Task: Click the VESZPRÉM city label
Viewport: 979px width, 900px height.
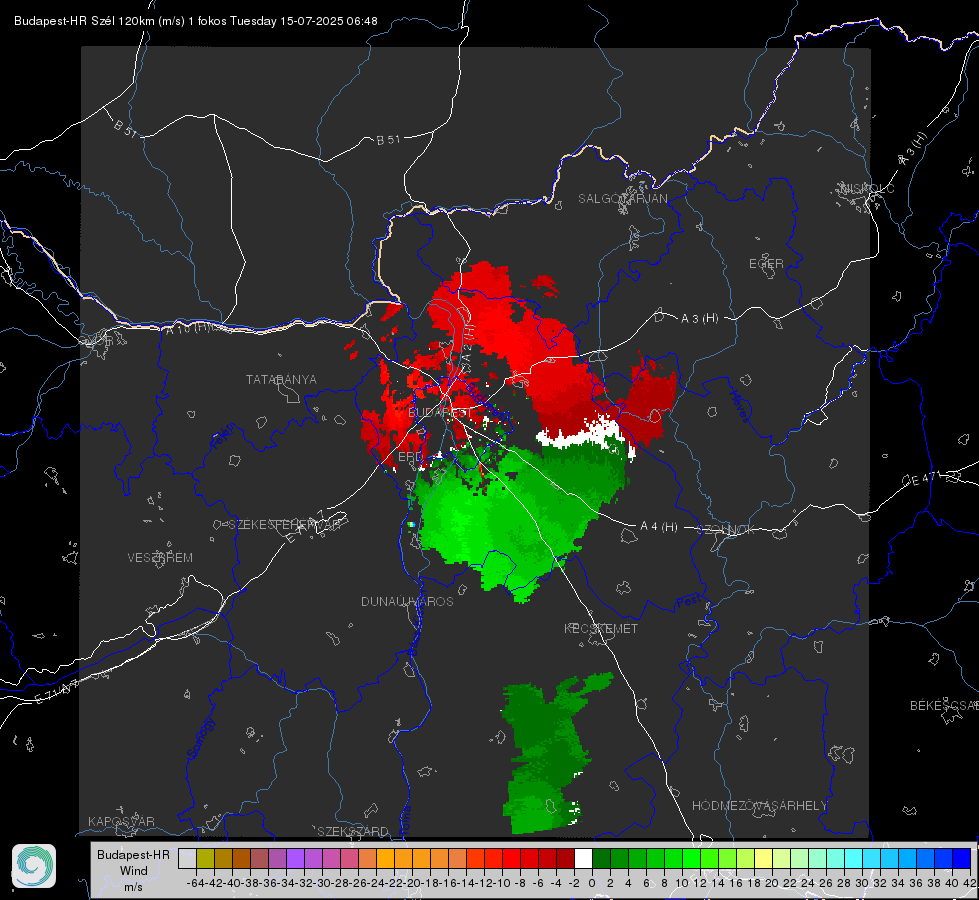Action: pos(160,558)
